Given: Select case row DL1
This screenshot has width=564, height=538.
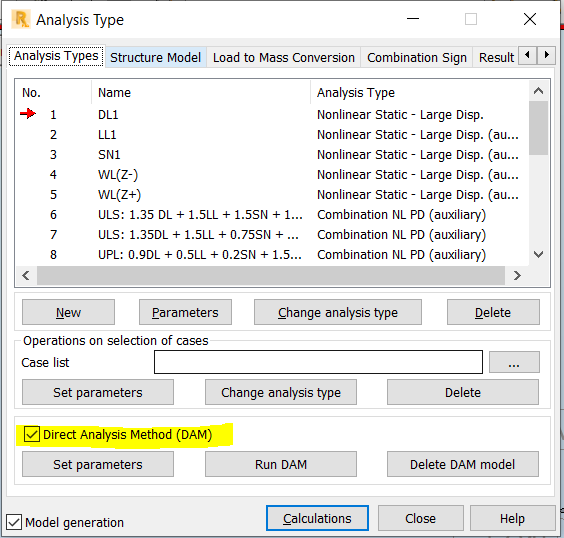Looking at the screenshot, I should click(272, 114).
